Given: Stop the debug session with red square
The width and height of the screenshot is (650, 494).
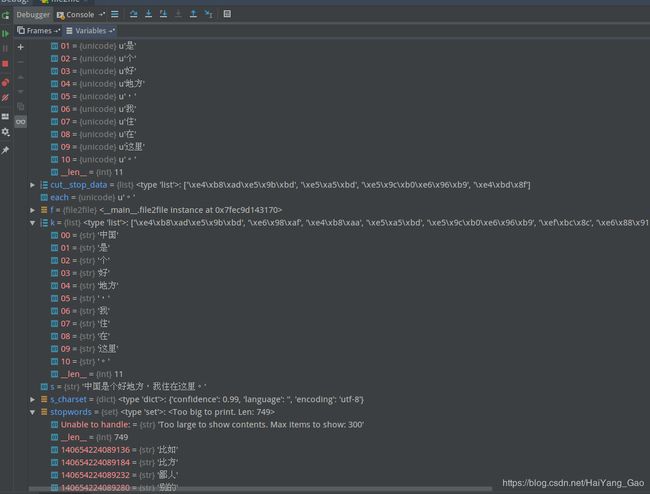Looking at the screenshot, I should 5,64.
